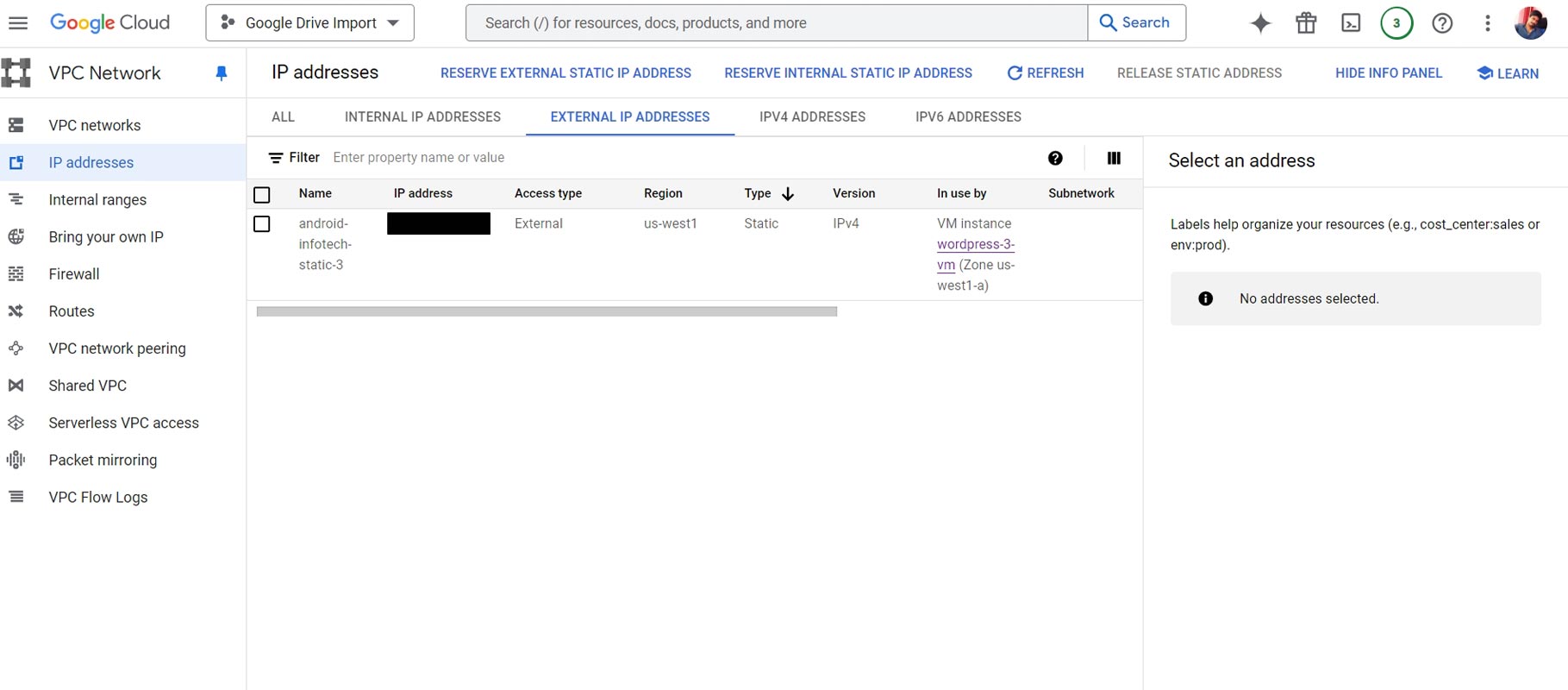
Task: Open the hamburger navigation menu
Action: pyautogui.click(x=18, y=23)
